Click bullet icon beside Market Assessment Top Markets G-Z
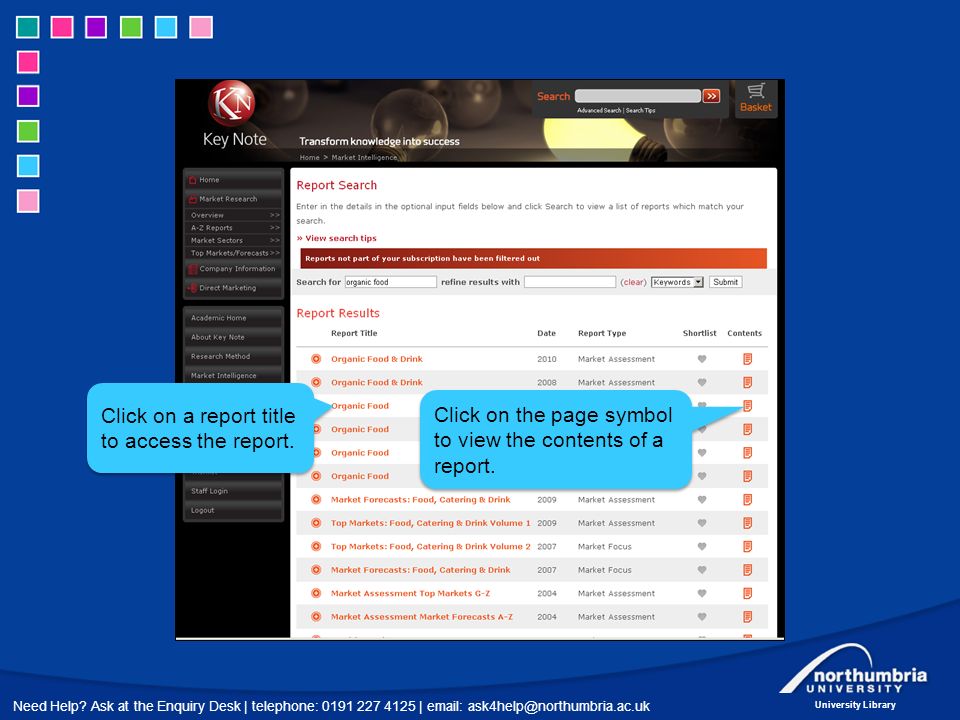 [316, 593]
